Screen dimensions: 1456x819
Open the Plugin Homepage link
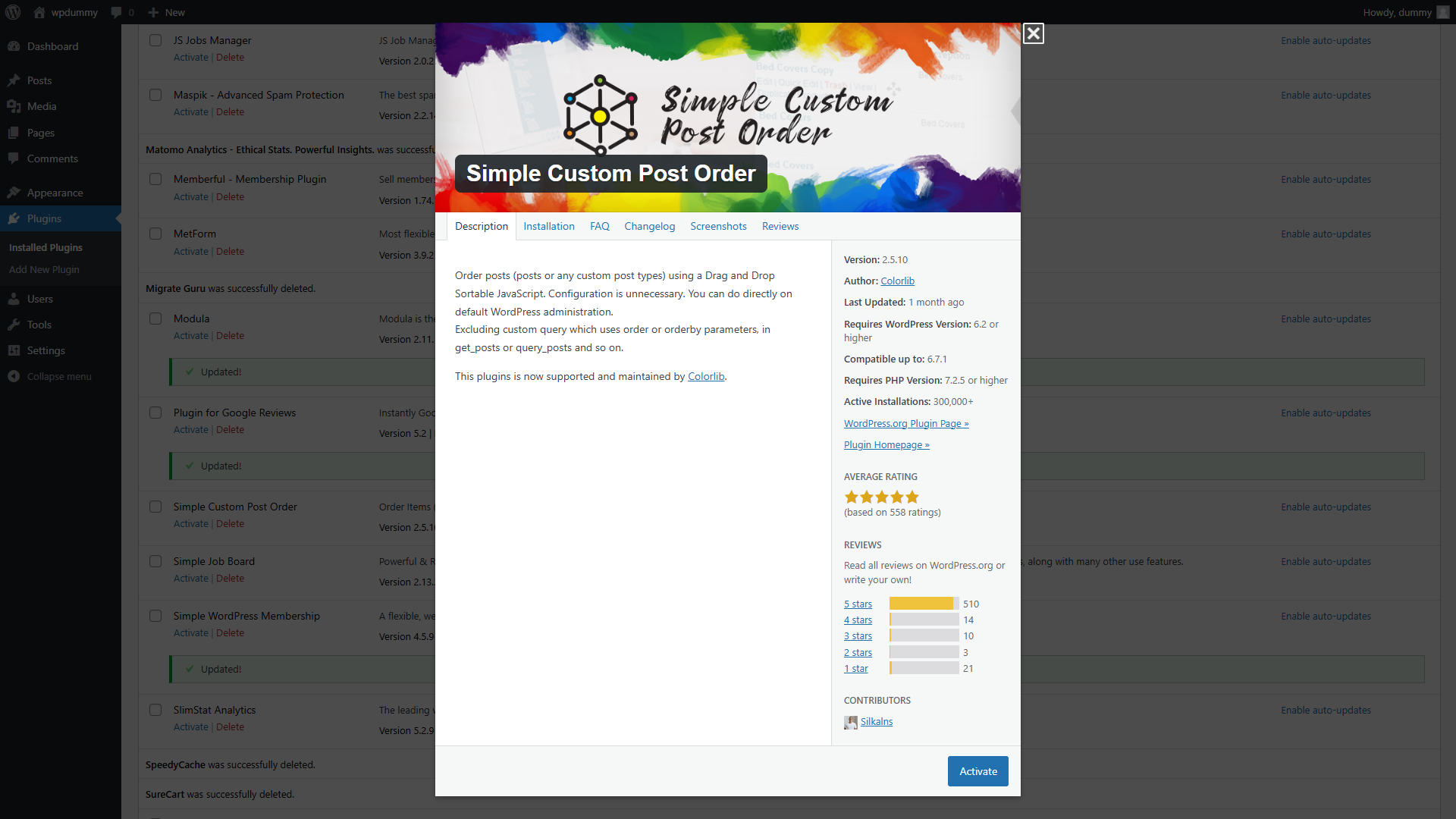click(886, 444)
